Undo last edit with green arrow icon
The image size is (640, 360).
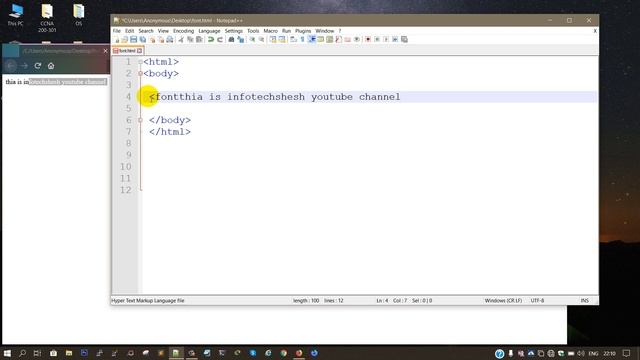(211, 40)
